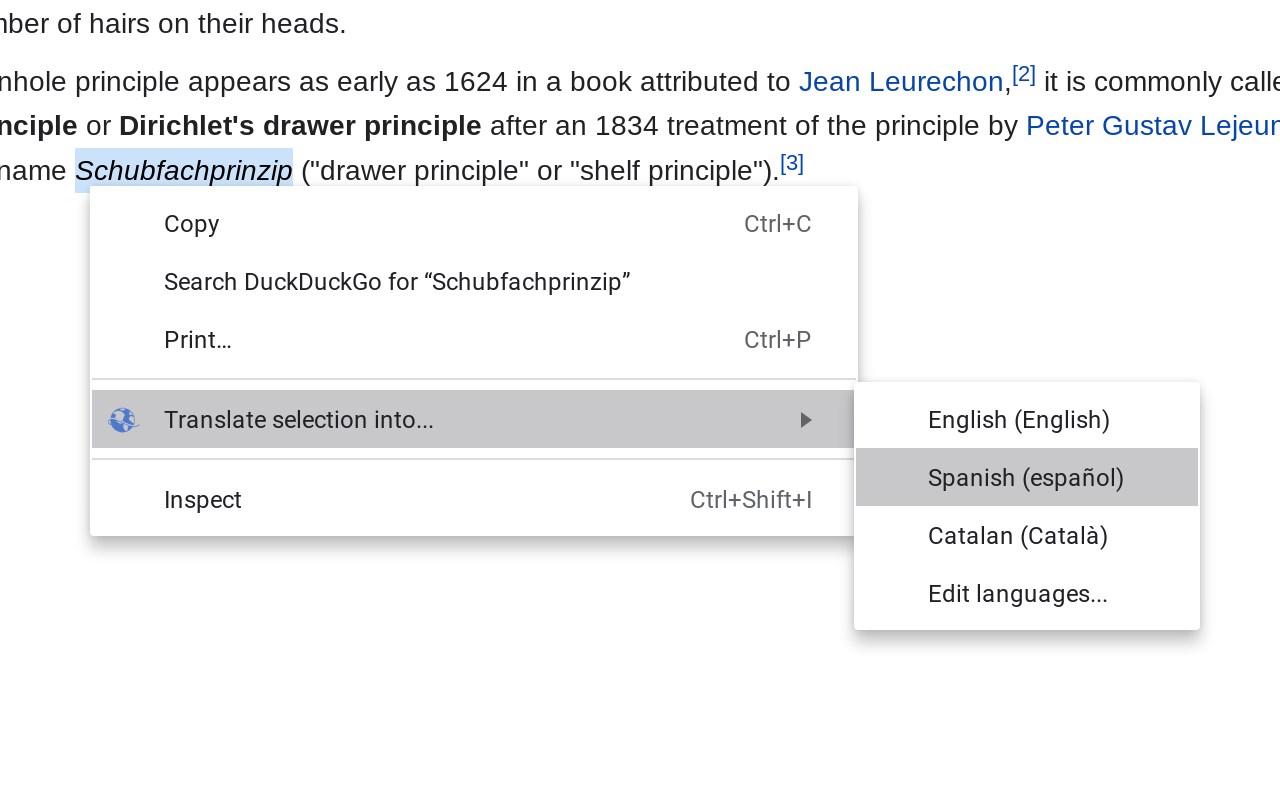The width and height of the screenshot is (1280, 800).
Task: Click the bold "Dirichlet's drawer principle" text
Action: point(300,126)
